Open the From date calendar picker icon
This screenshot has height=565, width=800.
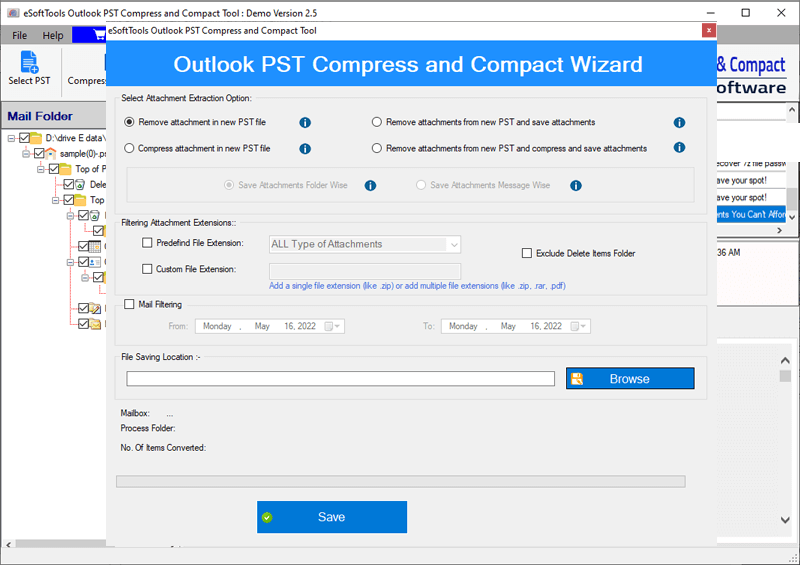(329, 326)
